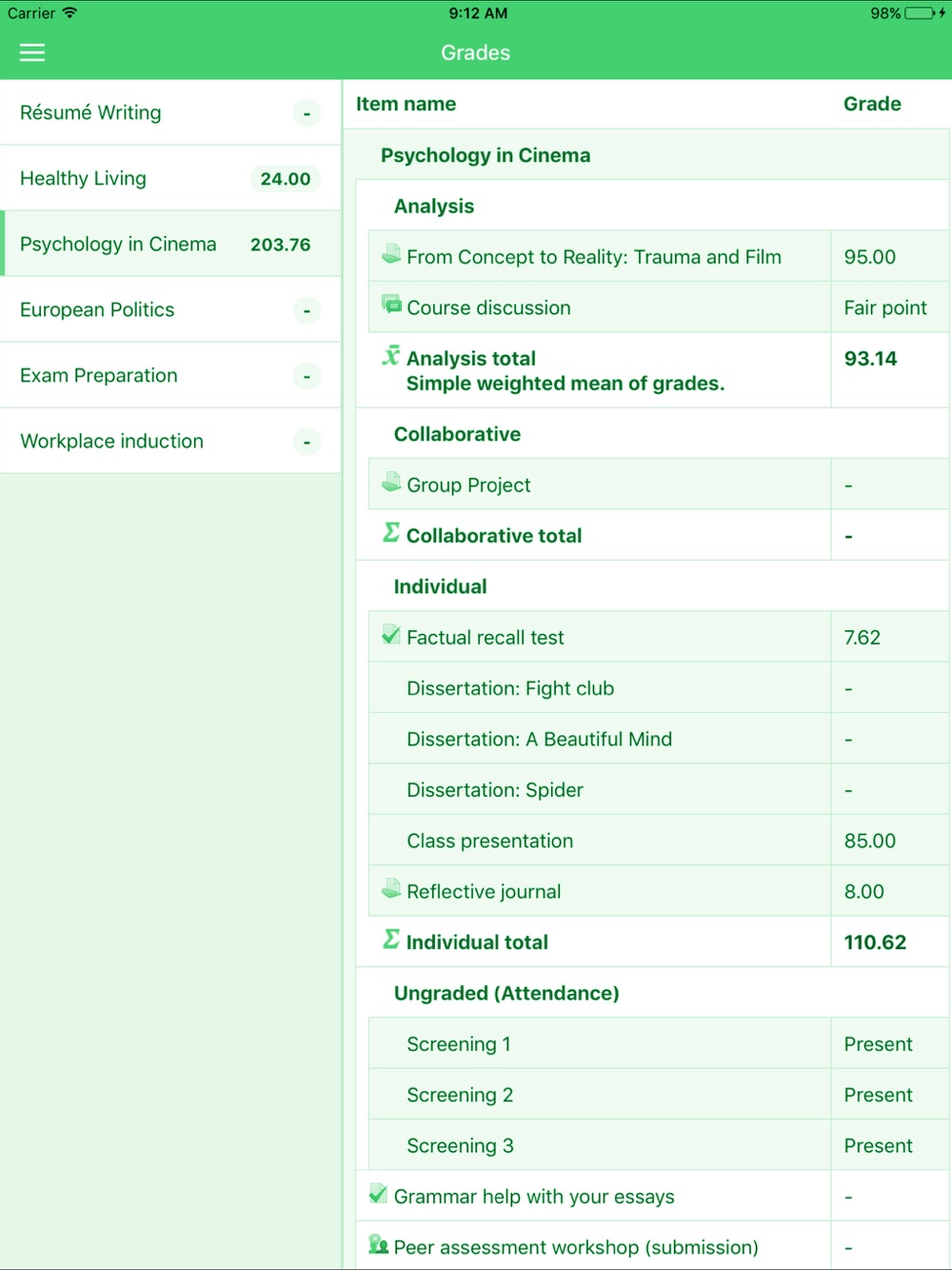The width and height of the screenshot is (952, 1270).
Task: Tap the Individual category heading
Action: (440, 586)
